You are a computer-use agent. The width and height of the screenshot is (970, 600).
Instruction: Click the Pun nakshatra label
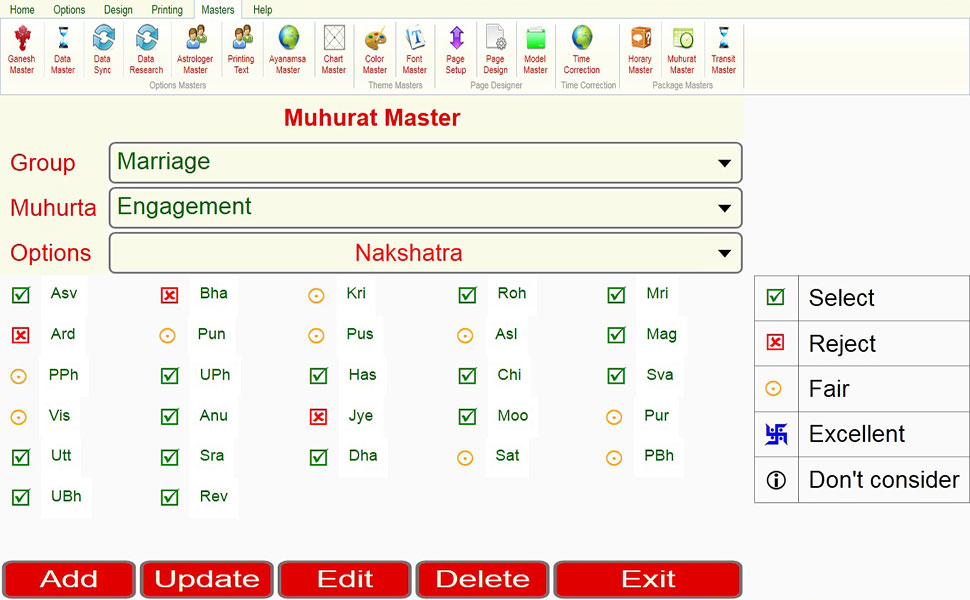(212, 334)
